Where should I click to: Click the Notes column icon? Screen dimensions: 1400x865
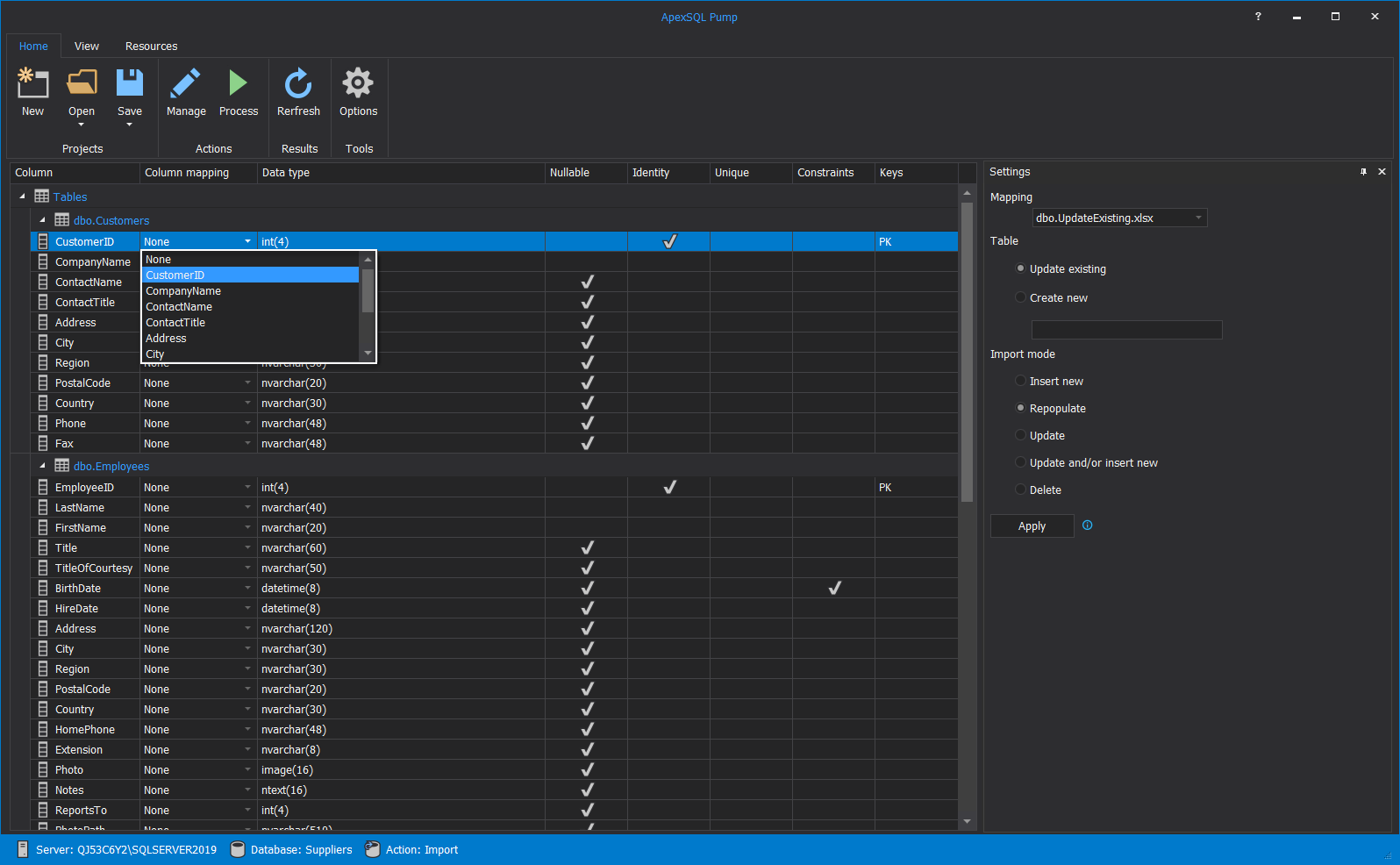coord(43,790)
